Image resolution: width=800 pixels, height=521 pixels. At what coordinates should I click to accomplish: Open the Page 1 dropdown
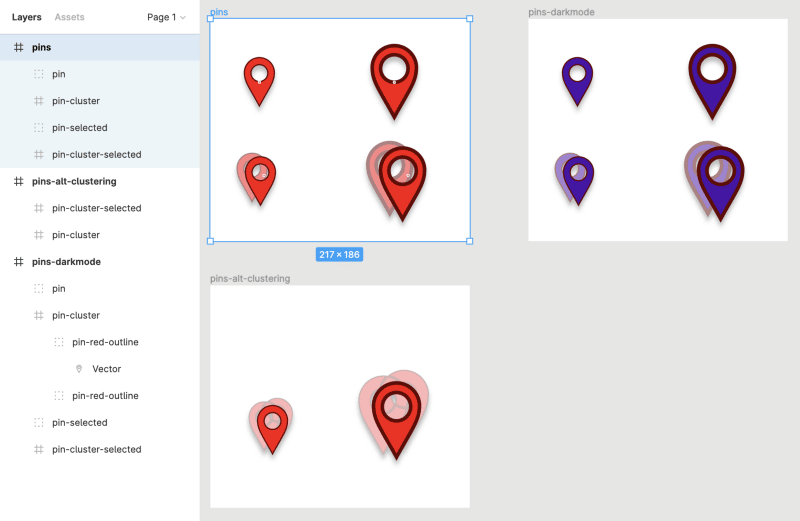tap(166, 17)
